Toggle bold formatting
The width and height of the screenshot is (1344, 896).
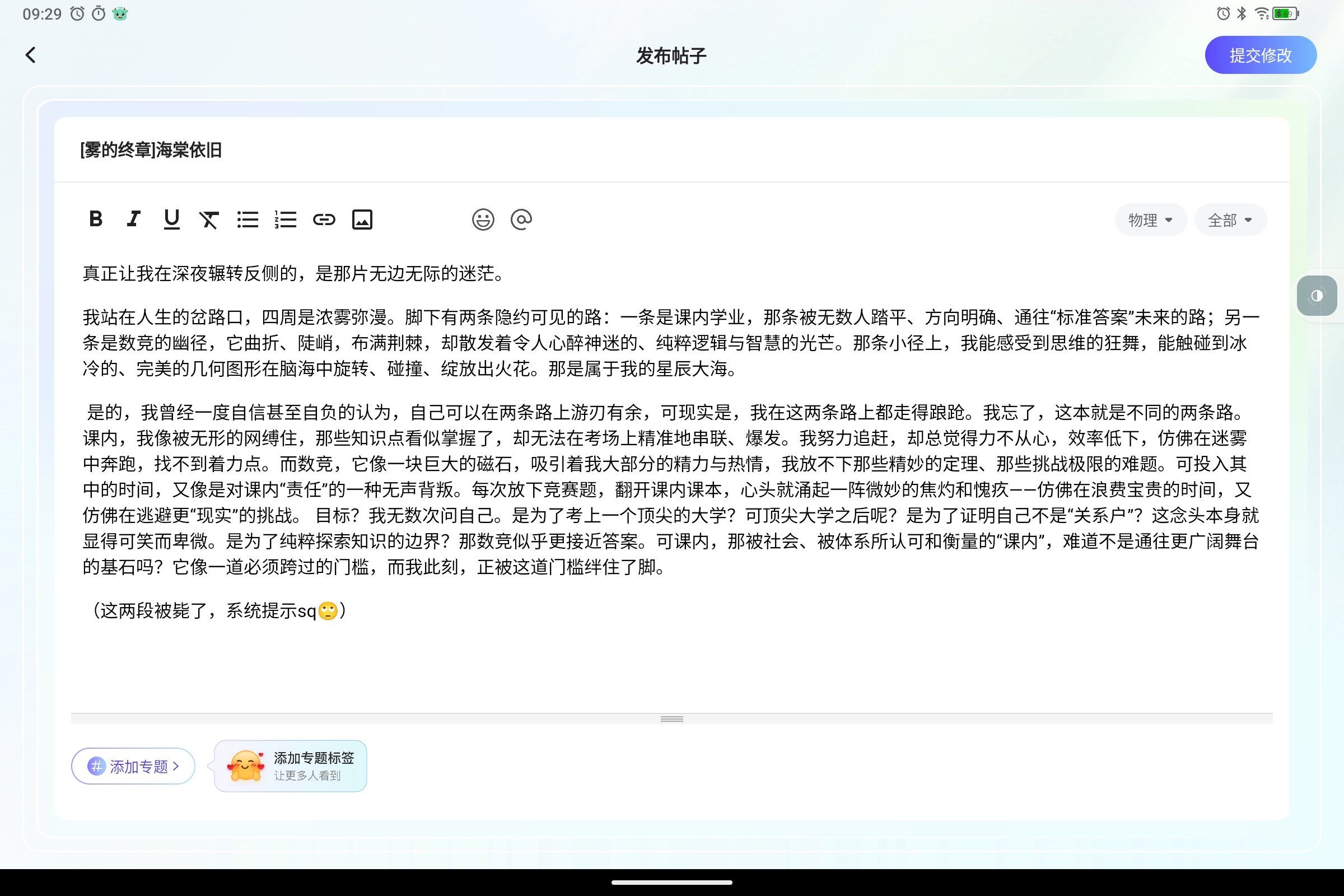click(96, 220)
